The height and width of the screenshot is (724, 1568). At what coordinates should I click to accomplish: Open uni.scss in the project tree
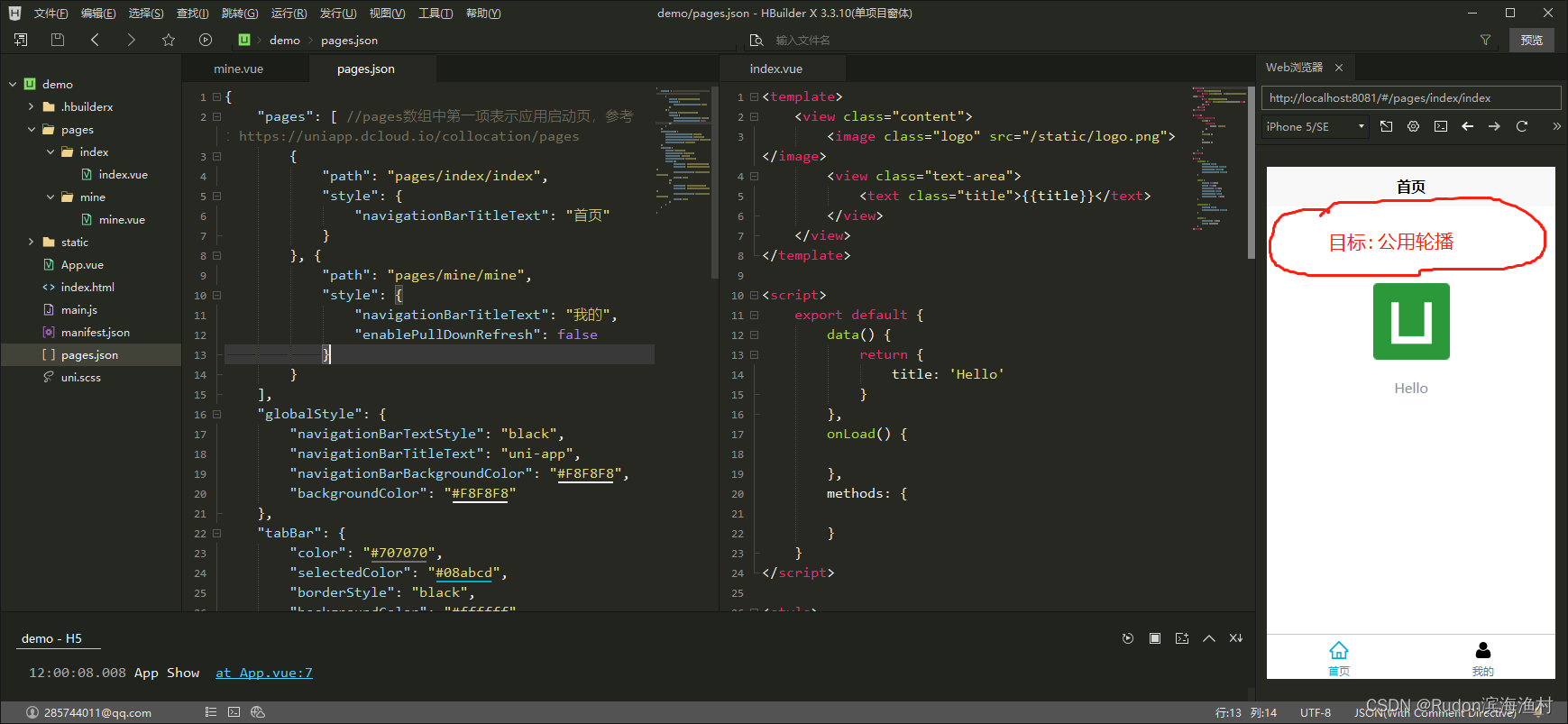coord(80,377)
